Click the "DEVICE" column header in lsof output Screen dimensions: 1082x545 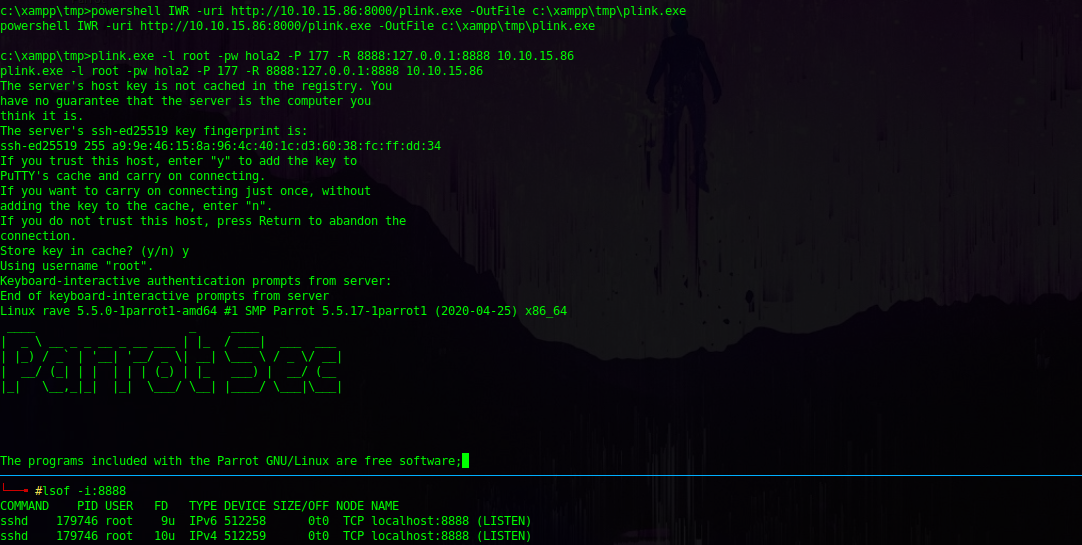245,506
